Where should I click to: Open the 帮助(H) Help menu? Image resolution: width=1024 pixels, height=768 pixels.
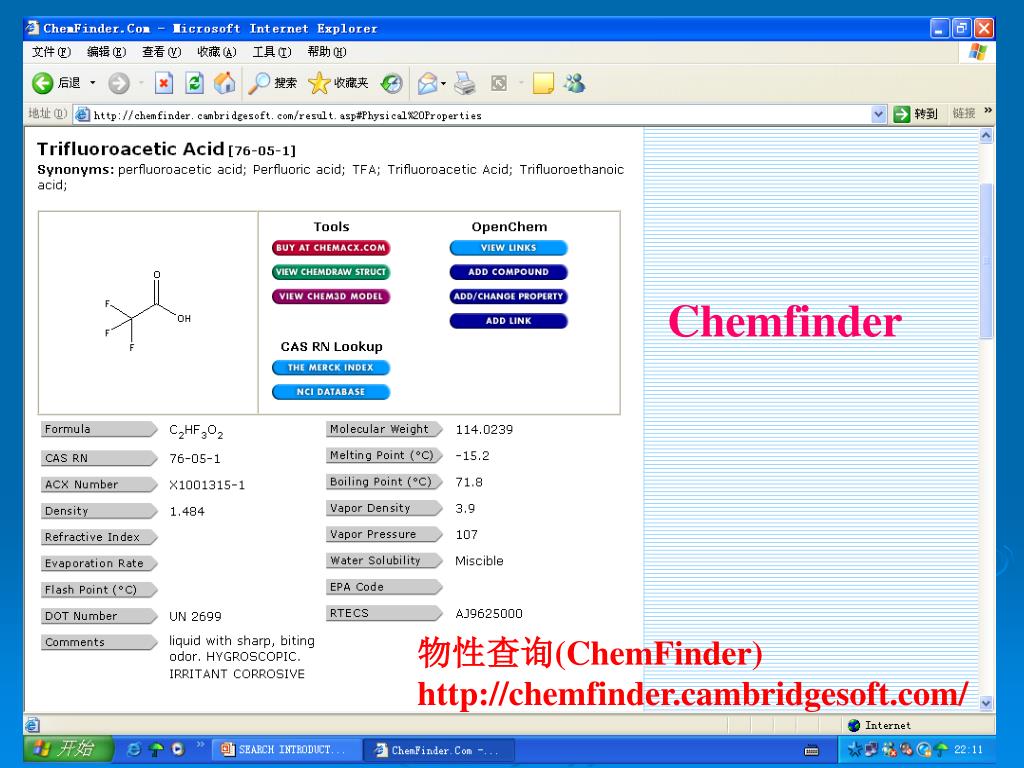[x=327, y=52]
